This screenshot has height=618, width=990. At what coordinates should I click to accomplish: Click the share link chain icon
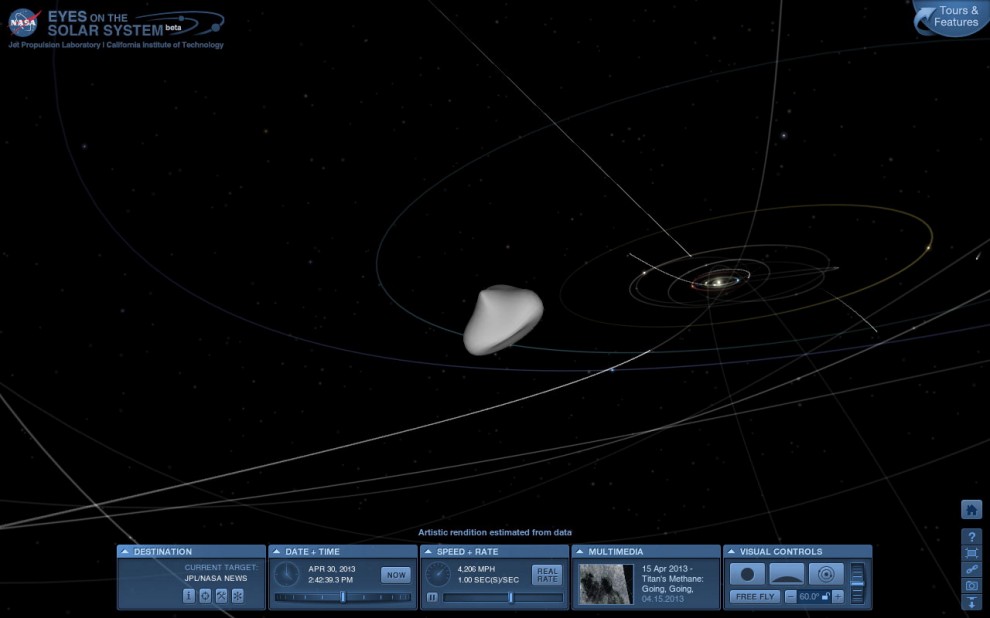point(972,569)
